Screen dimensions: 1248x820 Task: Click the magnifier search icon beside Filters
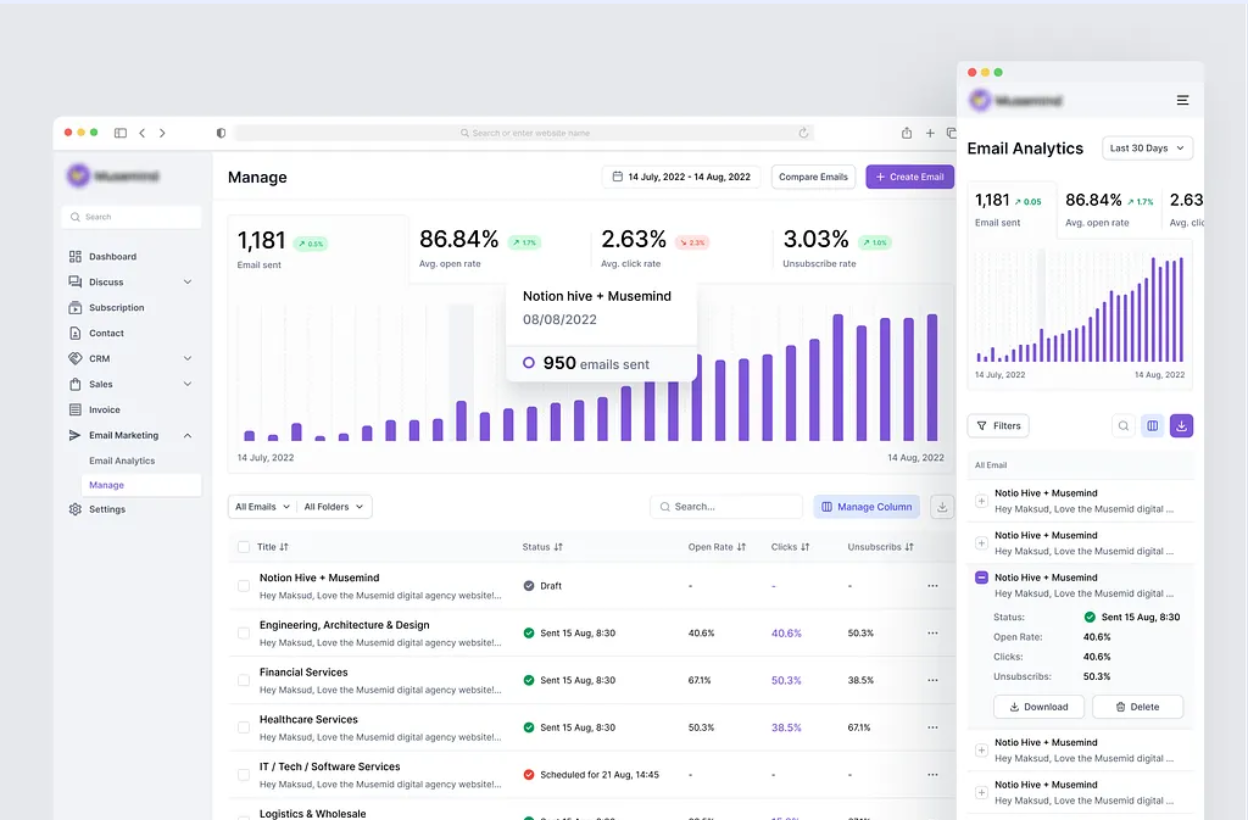1123,426
